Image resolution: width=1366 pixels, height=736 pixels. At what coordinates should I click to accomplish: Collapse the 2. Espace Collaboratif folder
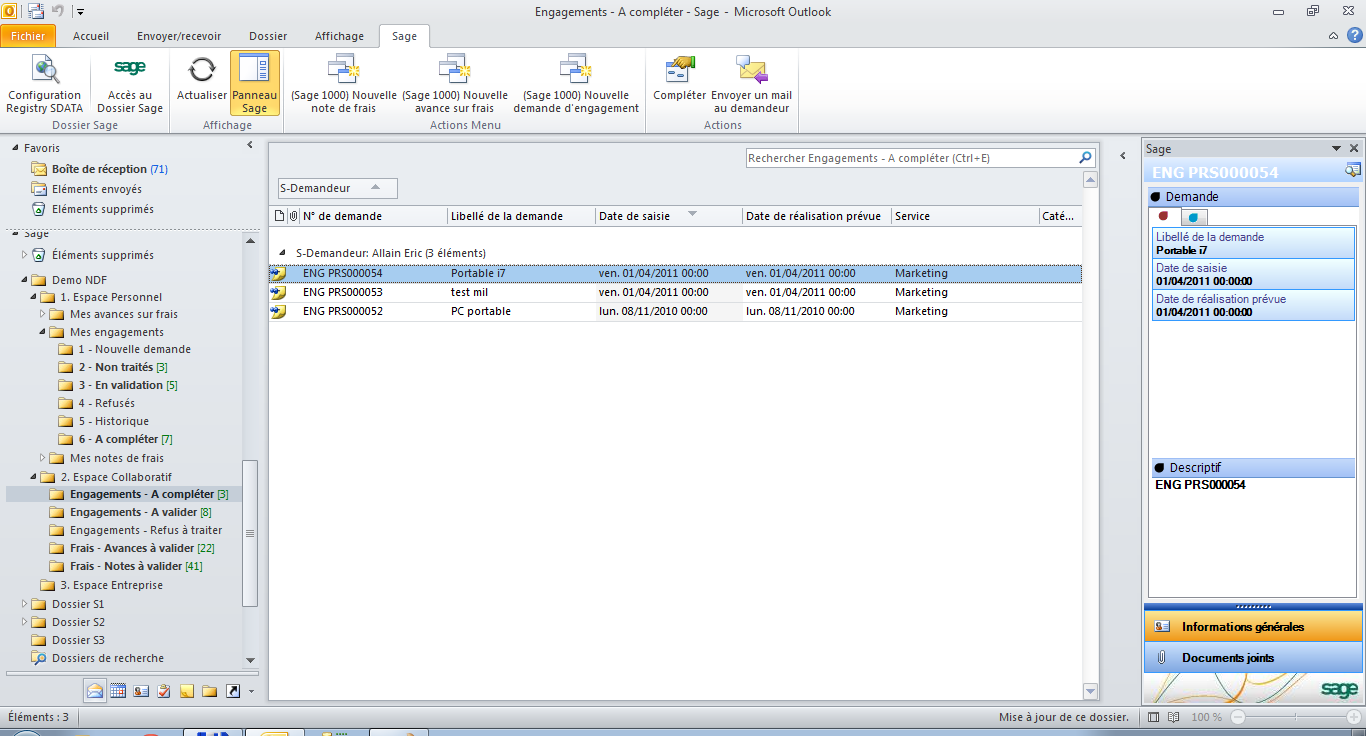[34, 477]
